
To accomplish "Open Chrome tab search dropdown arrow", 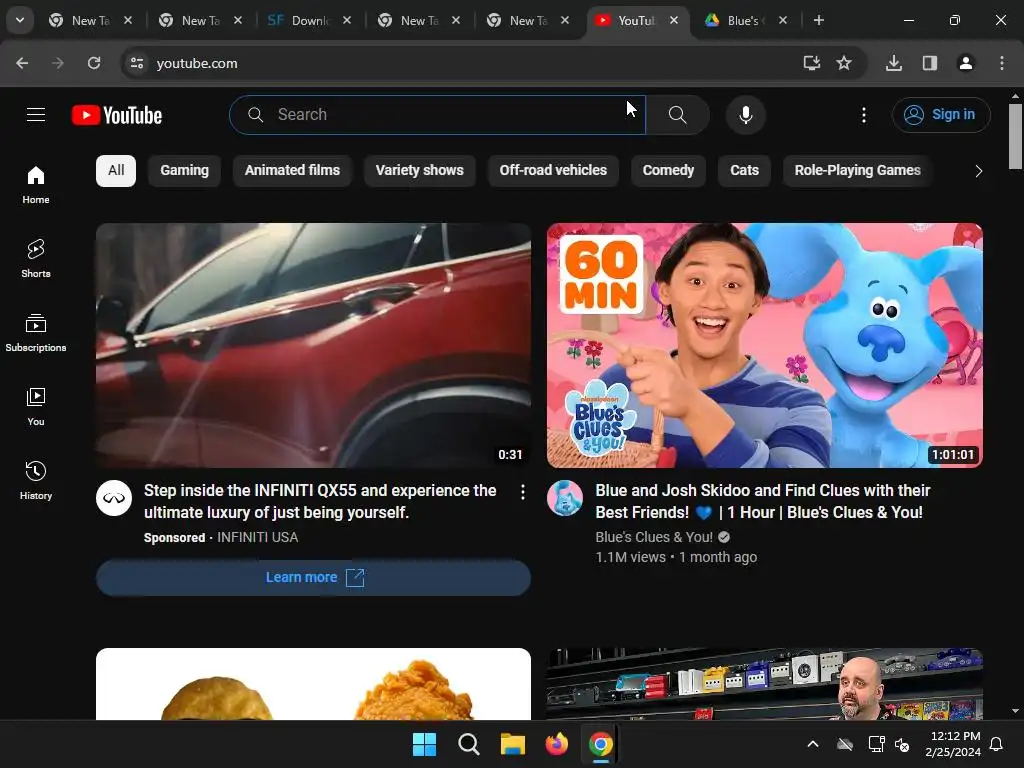I will tap(20, 20).
